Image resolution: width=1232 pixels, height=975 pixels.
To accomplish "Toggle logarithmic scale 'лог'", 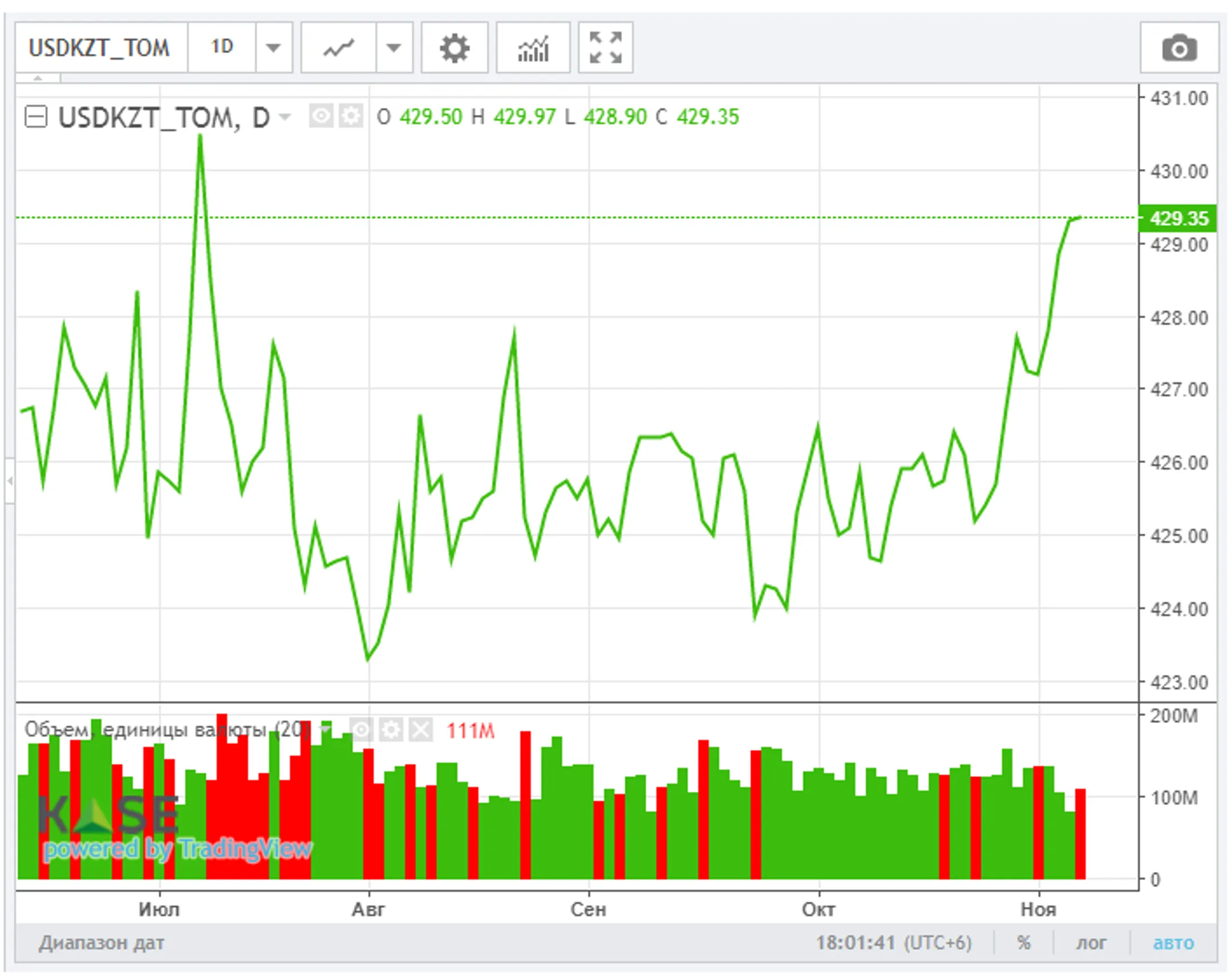I will 1091,942.
